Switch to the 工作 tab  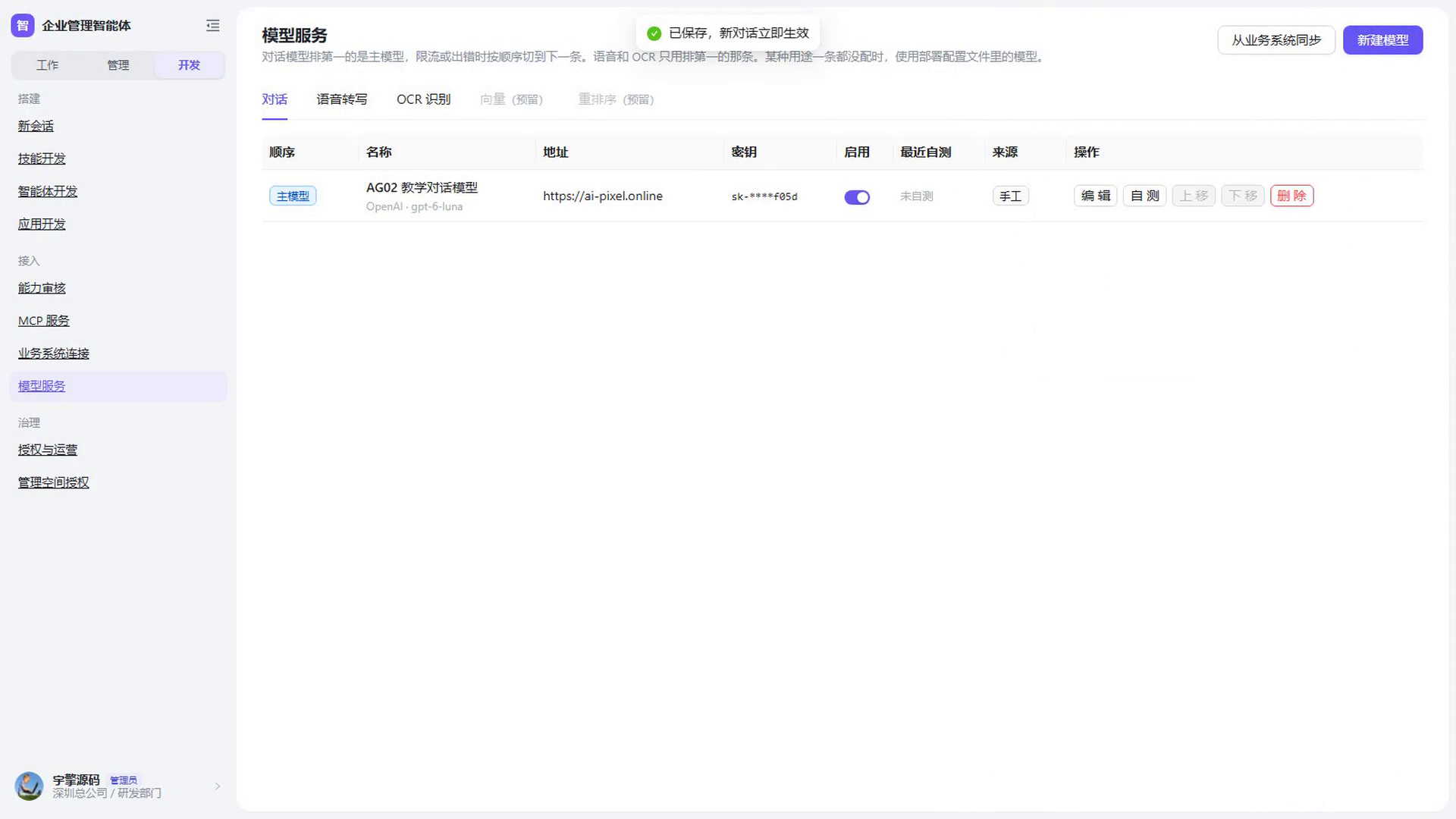pyautogui.click(x=47, y=65)
